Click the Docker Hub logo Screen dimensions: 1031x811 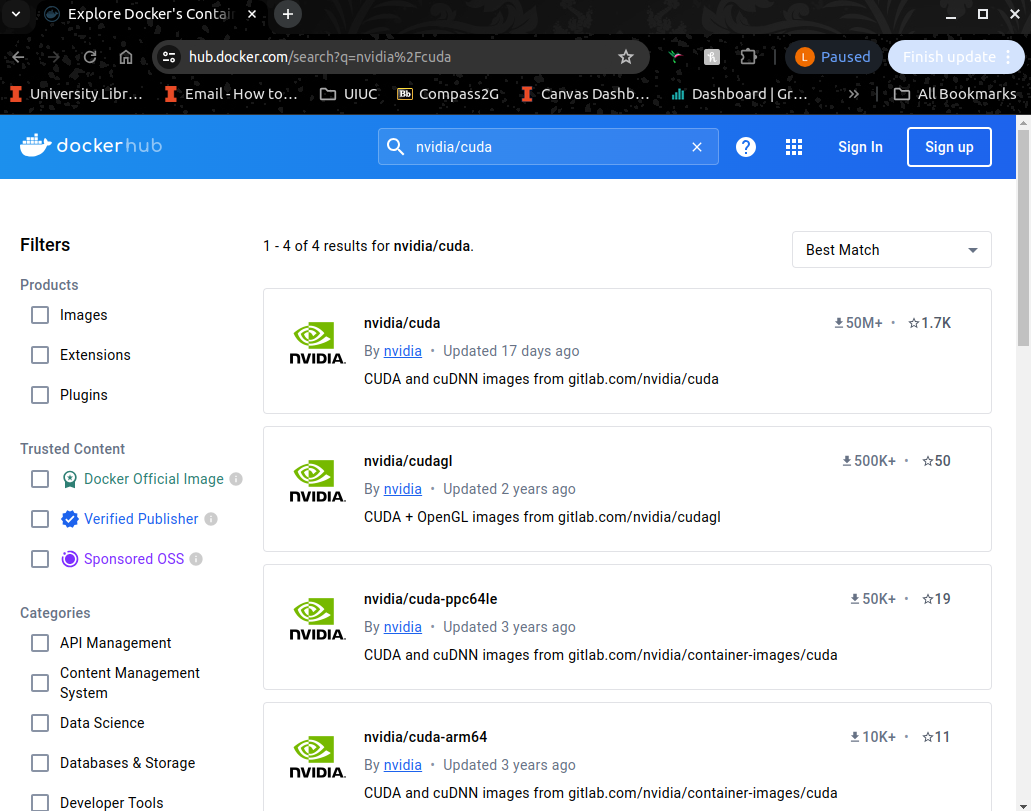click(91, 145)
